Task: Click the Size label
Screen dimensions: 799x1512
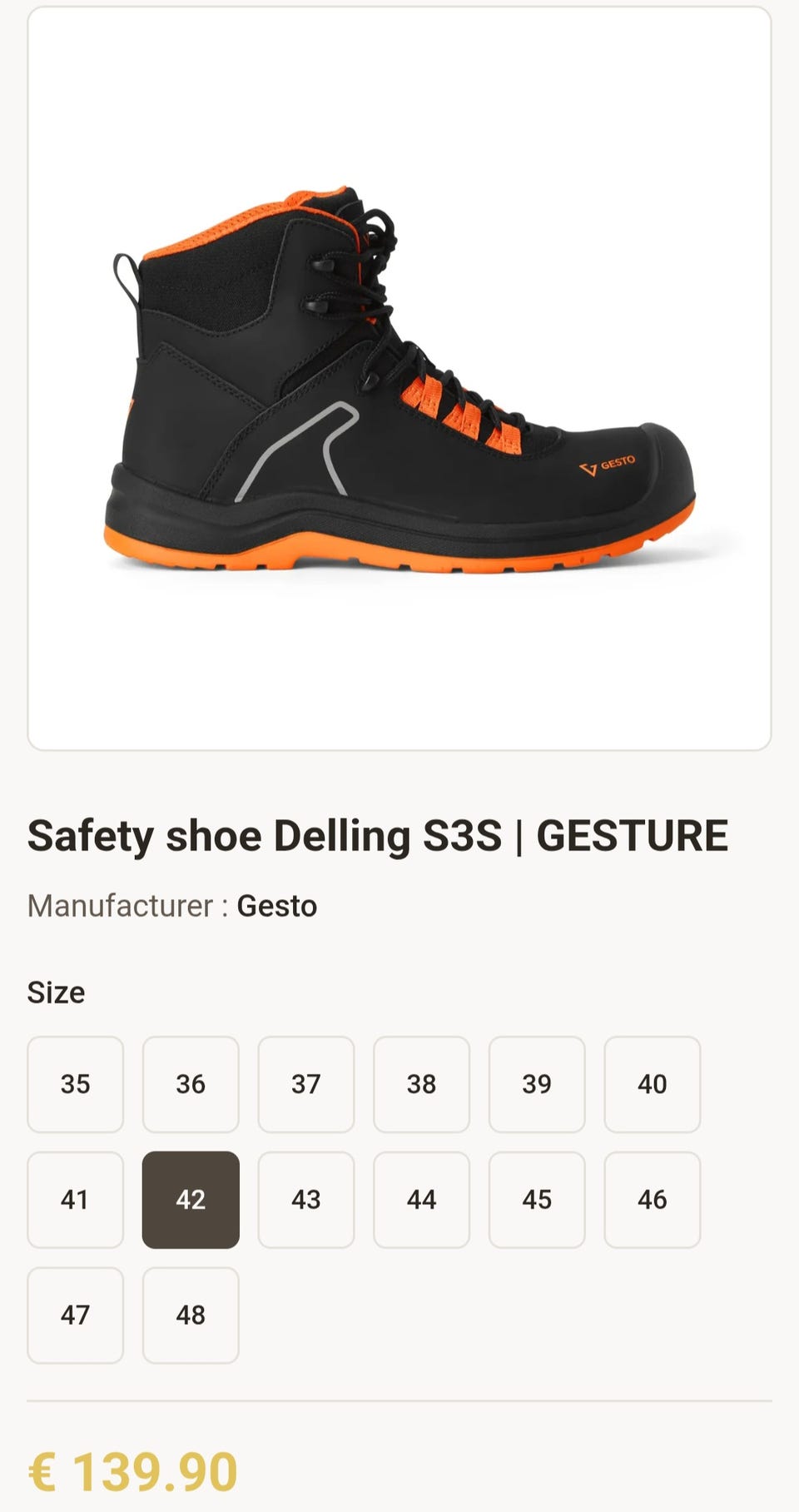Action: tap(56, 992)
